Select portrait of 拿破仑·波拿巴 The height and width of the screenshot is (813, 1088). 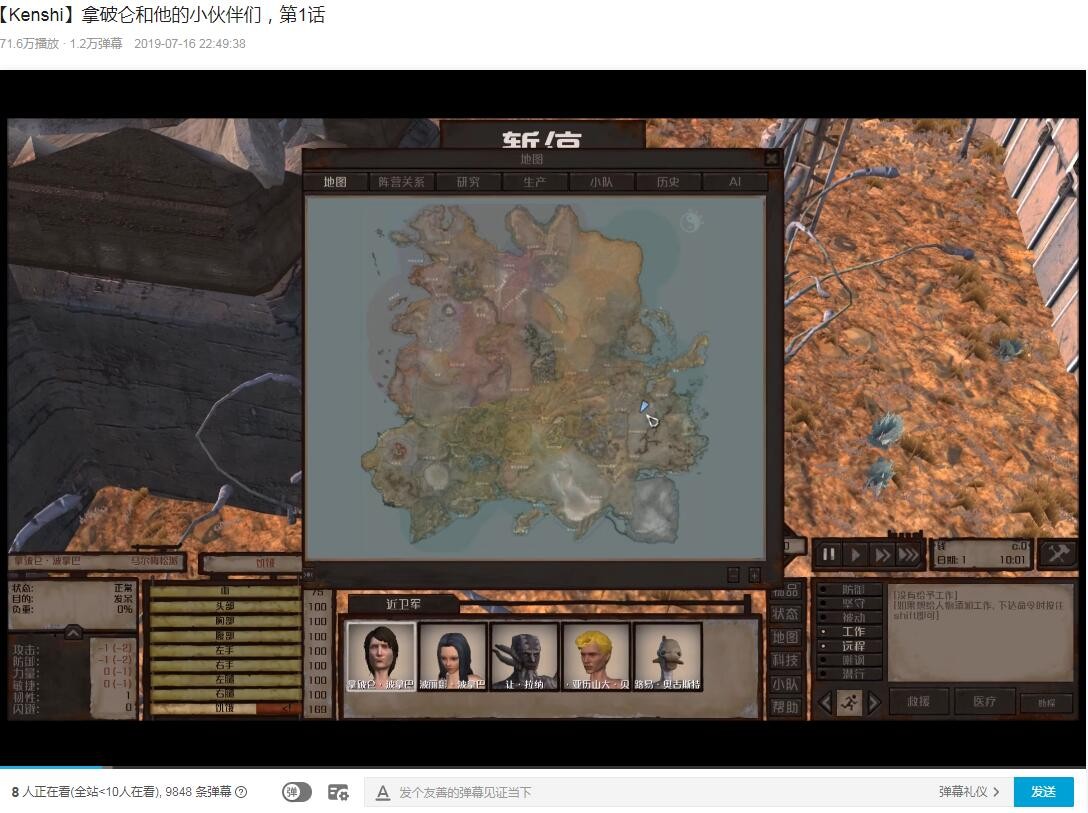380,656
